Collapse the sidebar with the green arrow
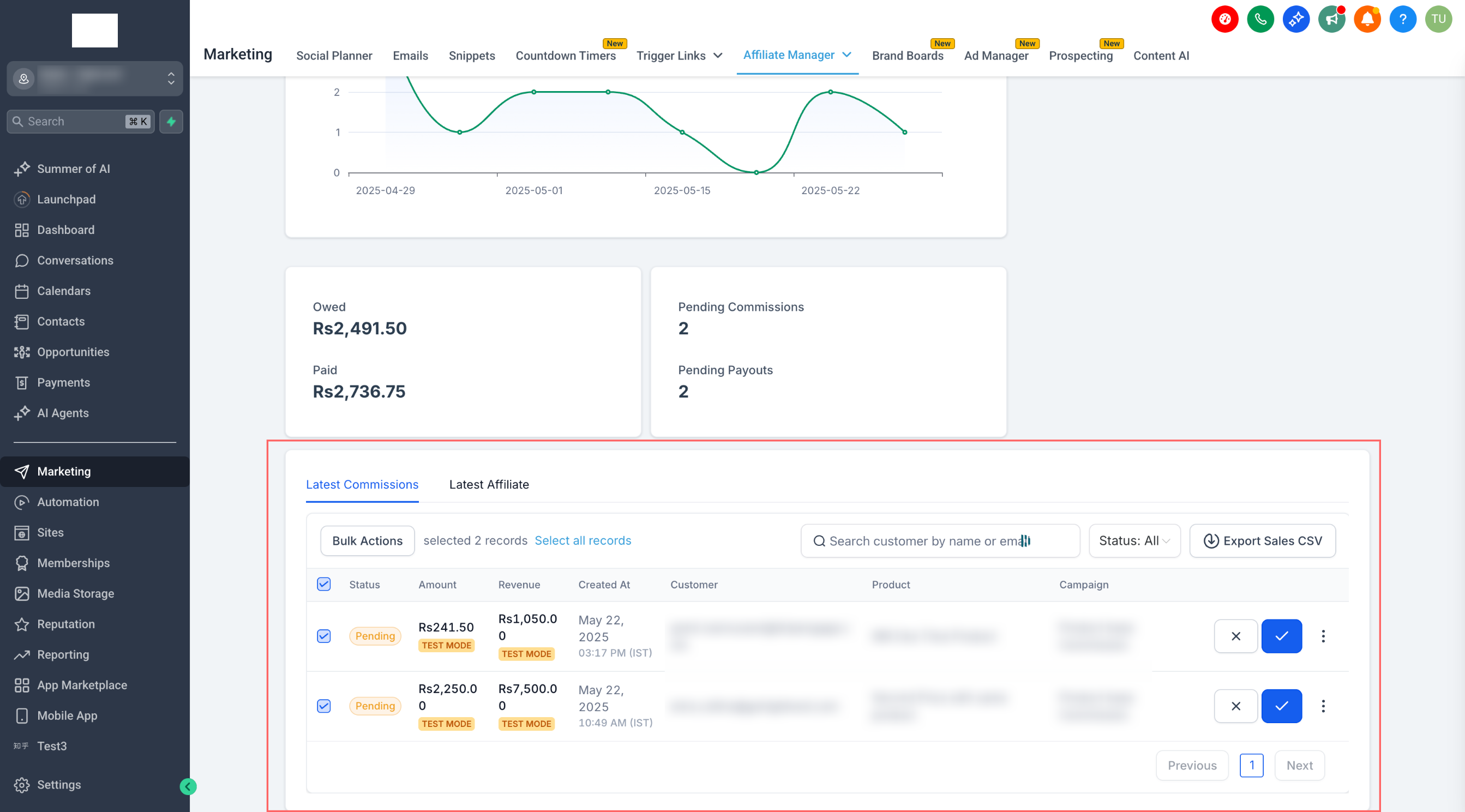The width and height of the screenshot is (1465, 812). [188, 786]
